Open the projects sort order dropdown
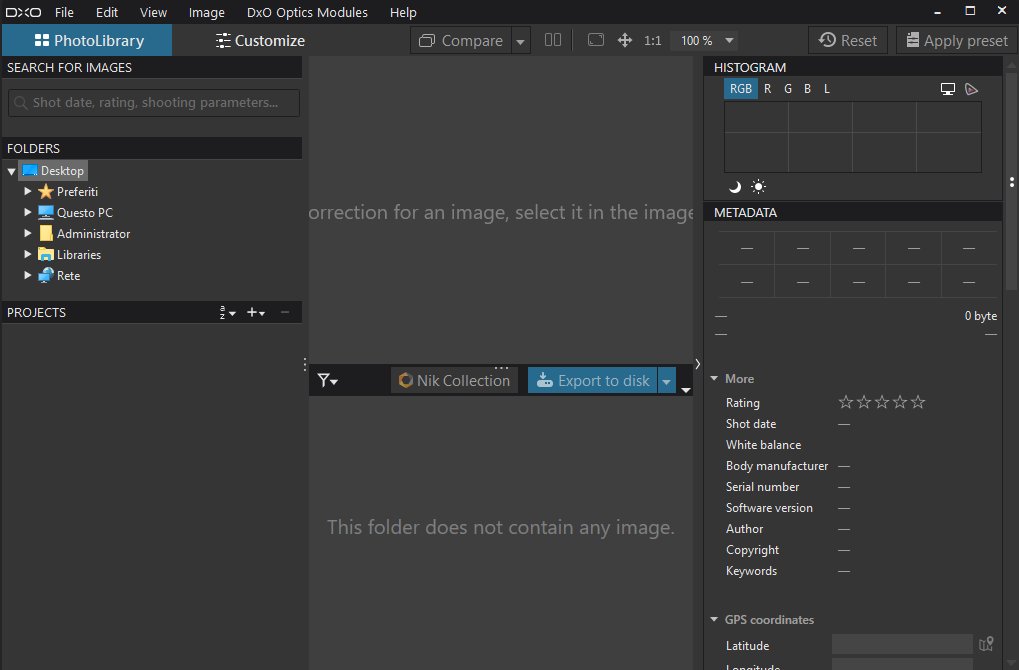Viewport: 1019px width, 670px height. pyautogui.click(x=227, y=313)
